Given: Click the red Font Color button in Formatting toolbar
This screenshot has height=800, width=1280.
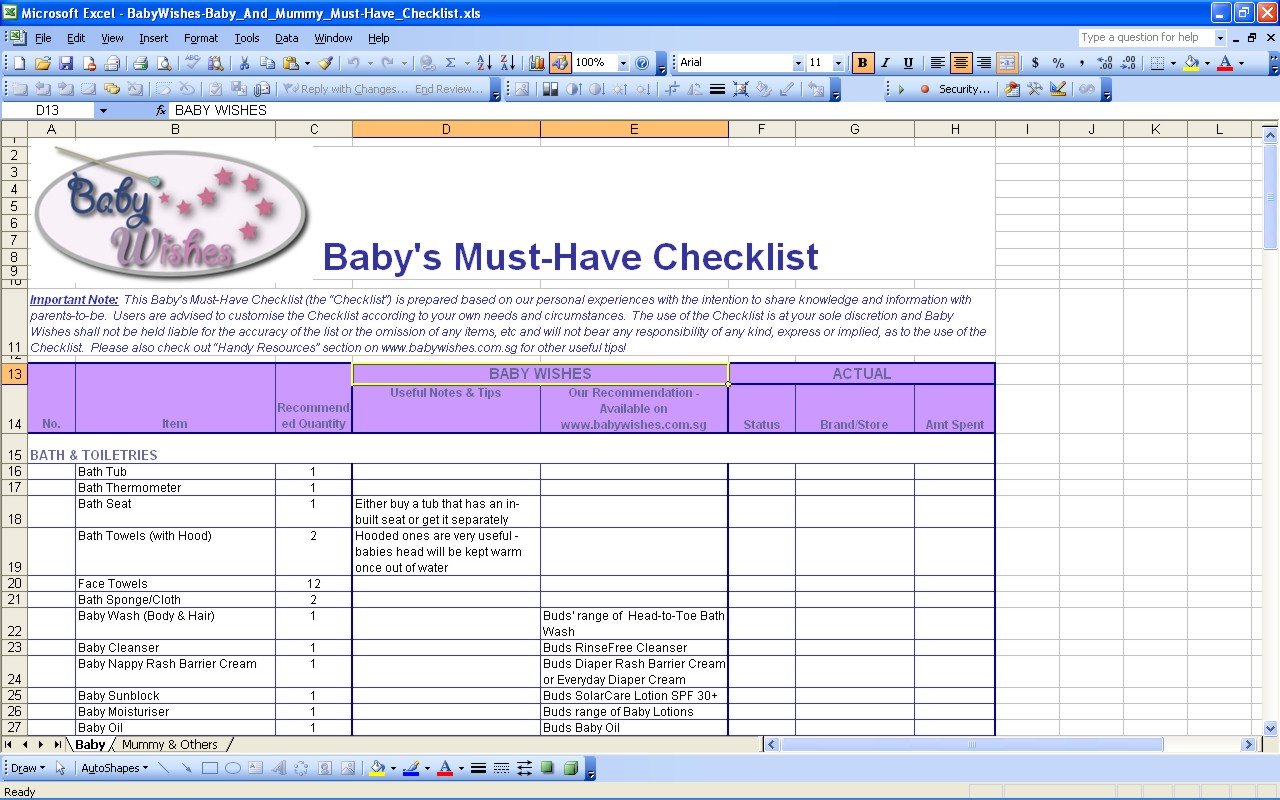Looking at the screenshot, I should tap(1225, 63).
